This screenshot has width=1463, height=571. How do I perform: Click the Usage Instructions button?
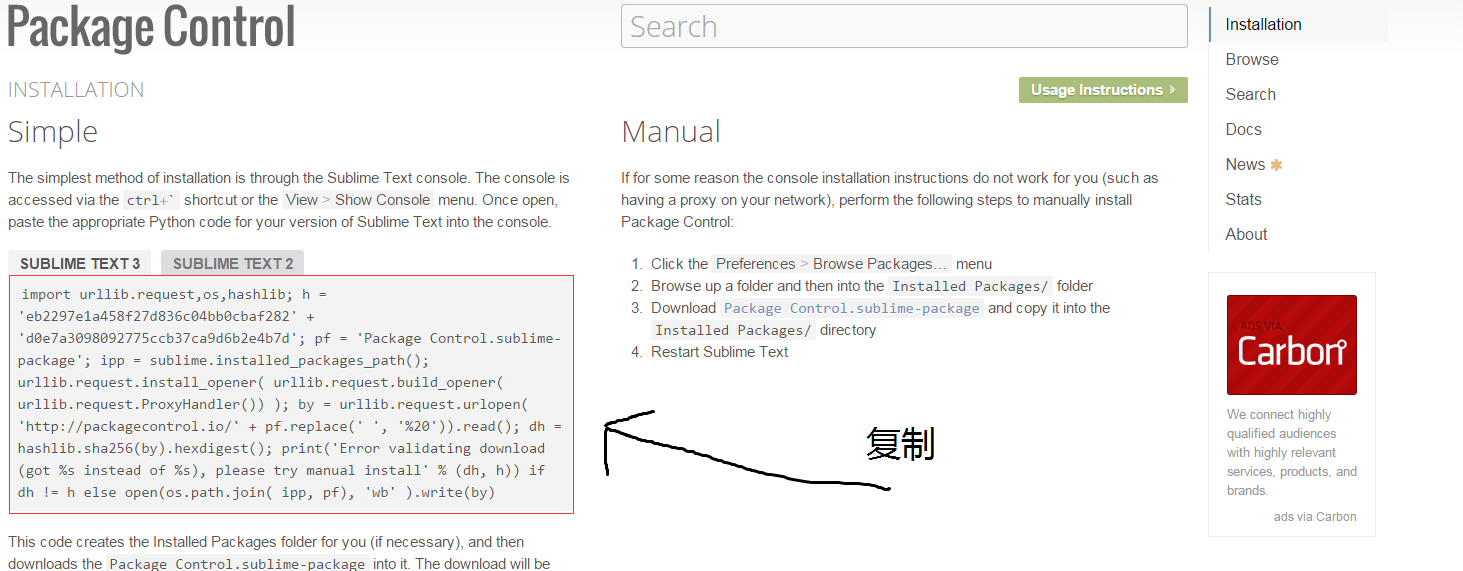1103,90
